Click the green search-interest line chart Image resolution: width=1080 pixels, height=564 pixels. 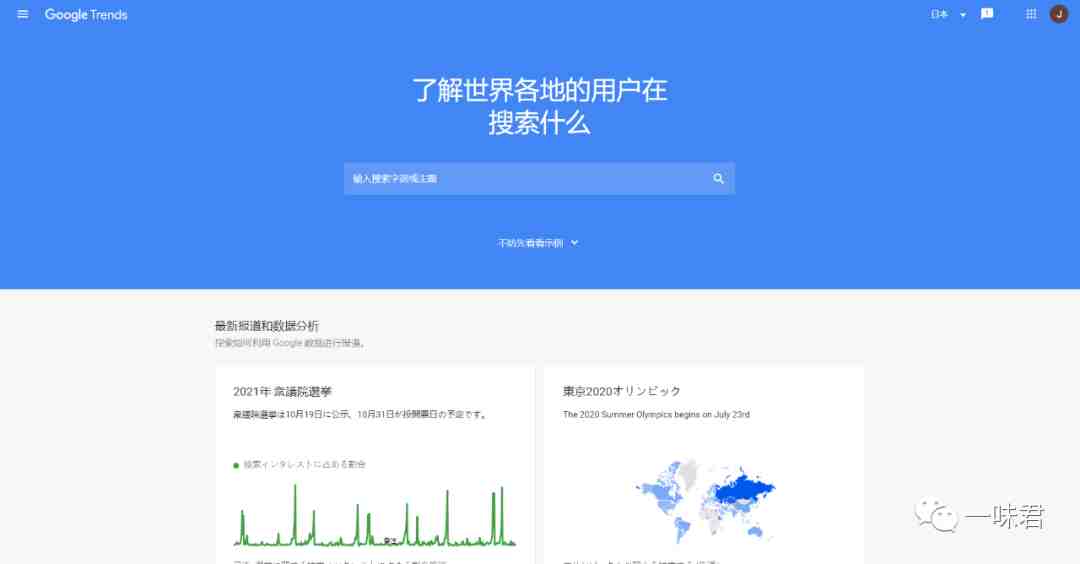coord(375,514)
